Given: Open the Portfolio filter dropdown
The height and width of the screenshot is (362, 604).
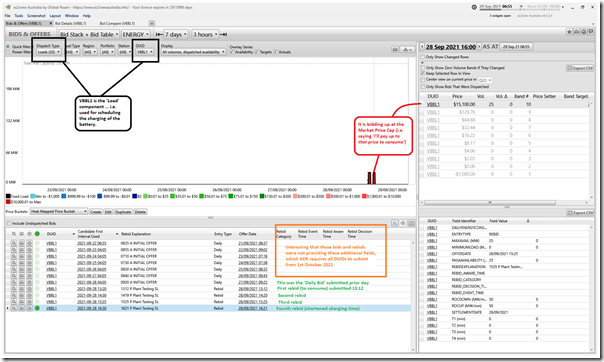Looking at the screenshot, I should (x=107, y=52).
